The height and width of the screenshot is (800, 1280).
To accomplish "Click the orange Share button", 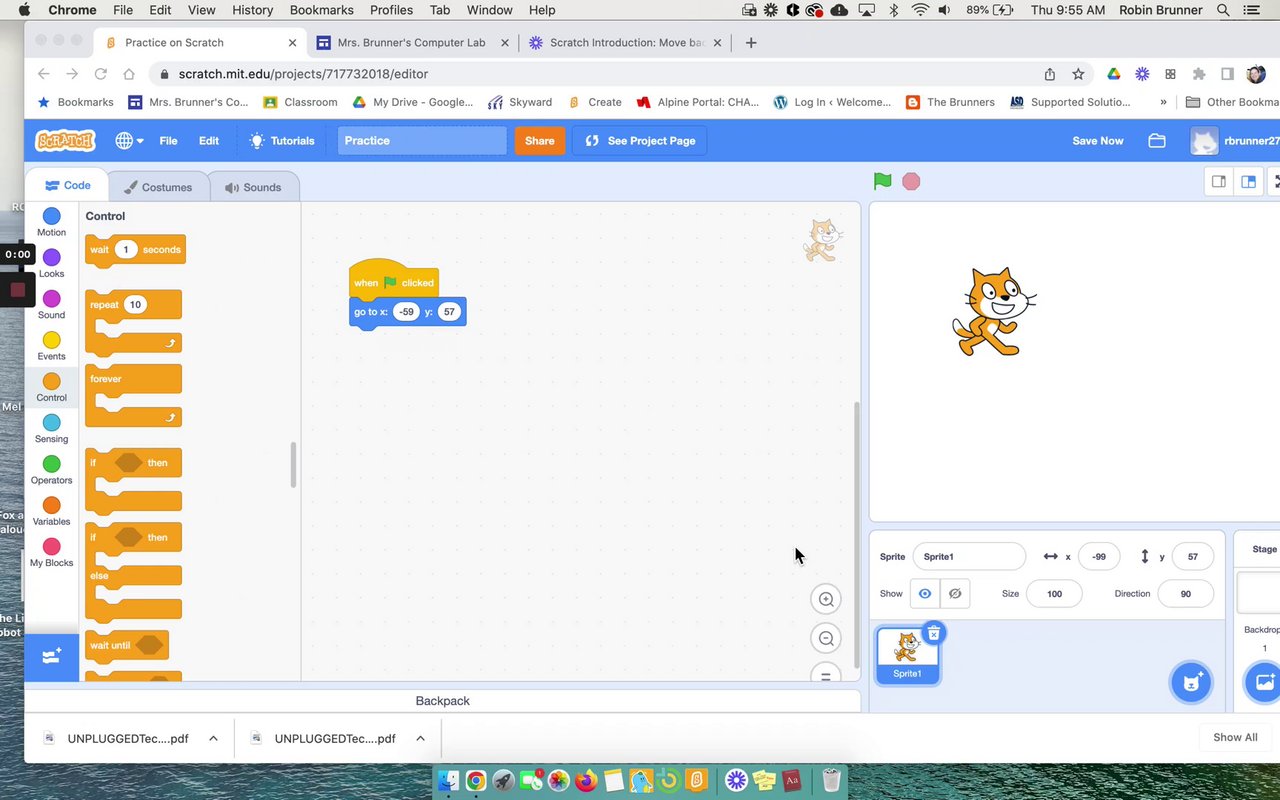I will [539, 141].
